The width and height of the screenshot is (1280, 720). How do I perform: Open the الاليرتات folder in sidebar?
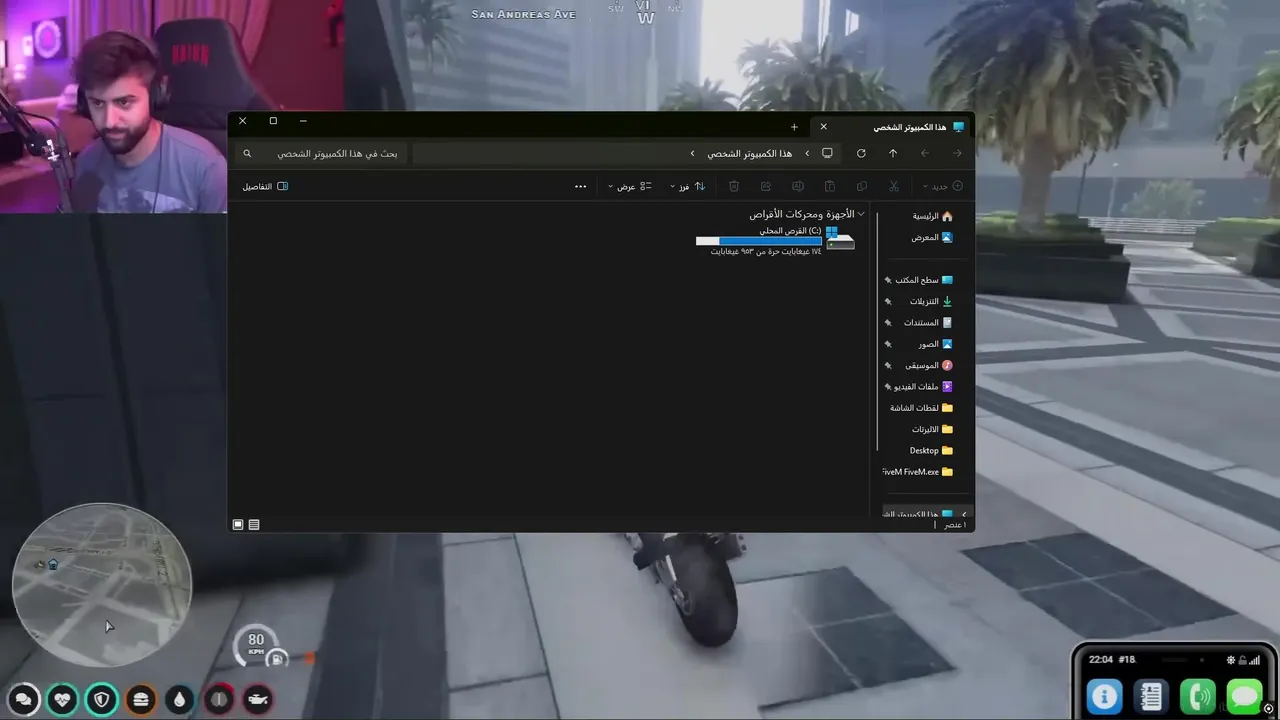[x=932, y=429]
